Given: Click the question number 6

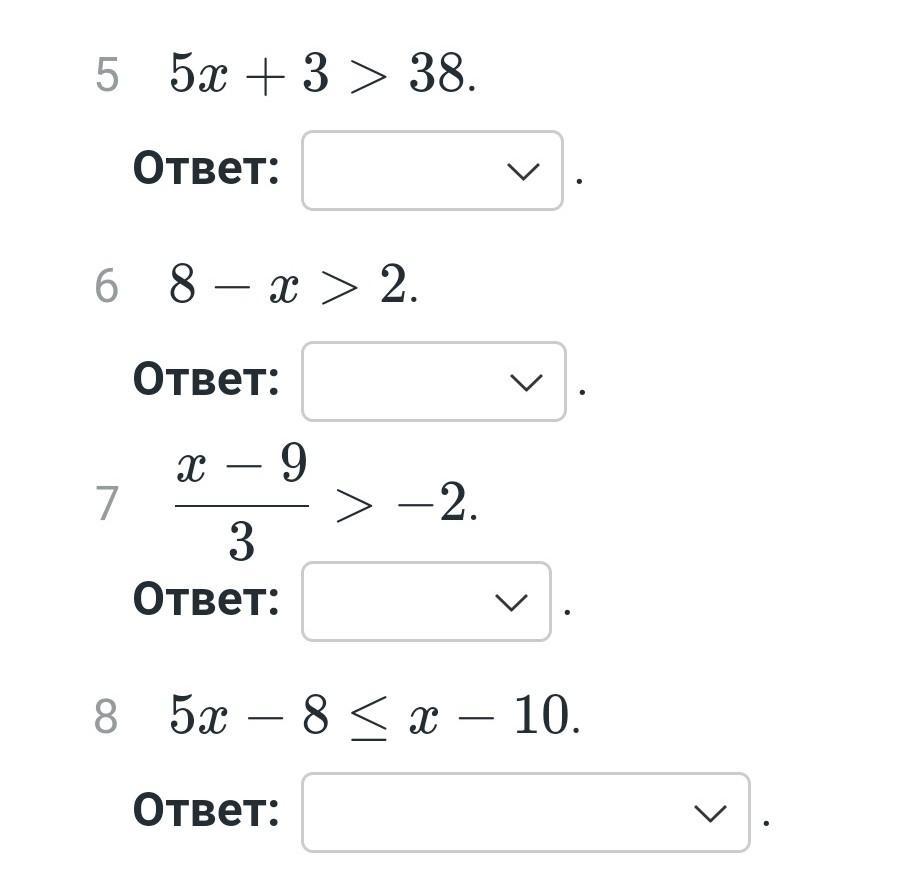Looking at the screenshot, I should (x=107, y=288).
